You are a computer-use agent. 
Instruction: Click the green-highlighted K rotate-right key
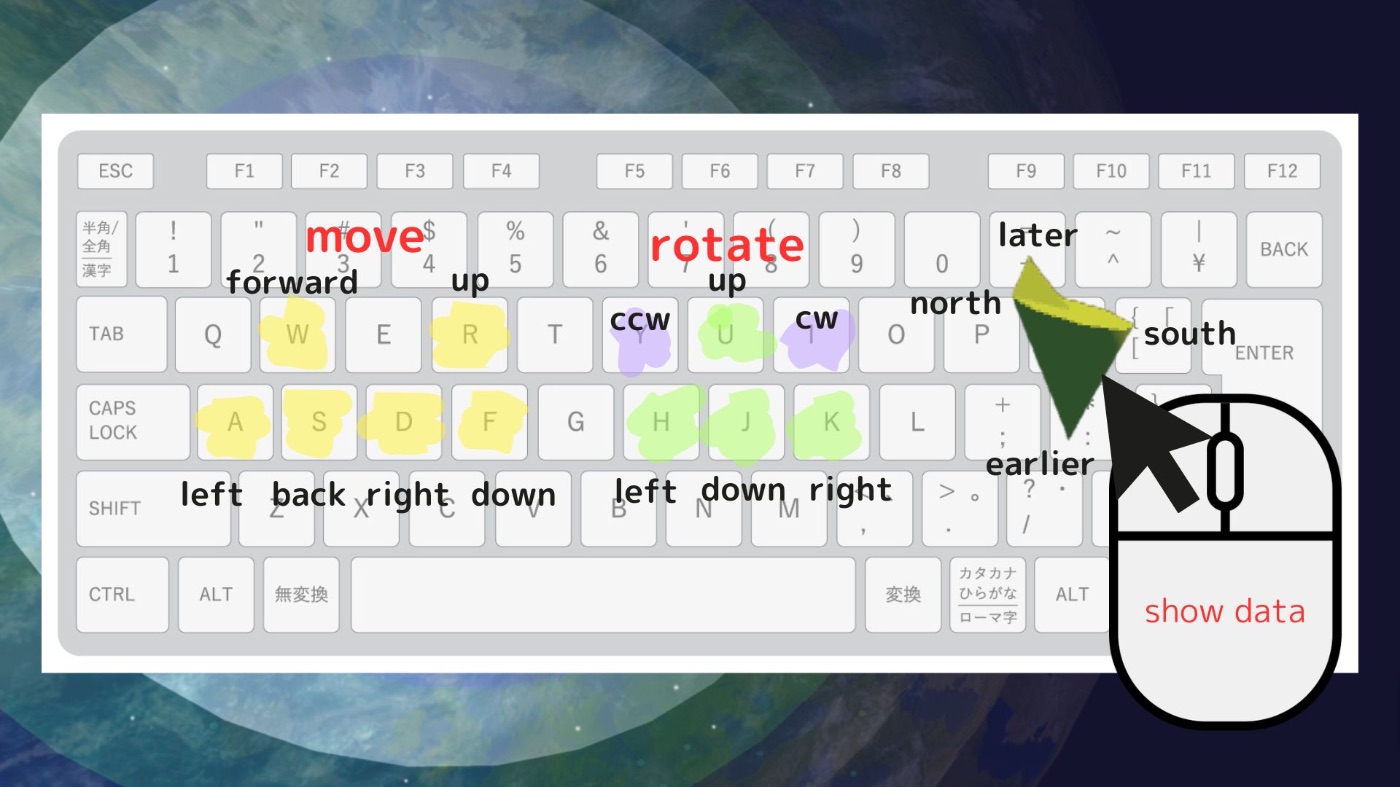point(831,421)
